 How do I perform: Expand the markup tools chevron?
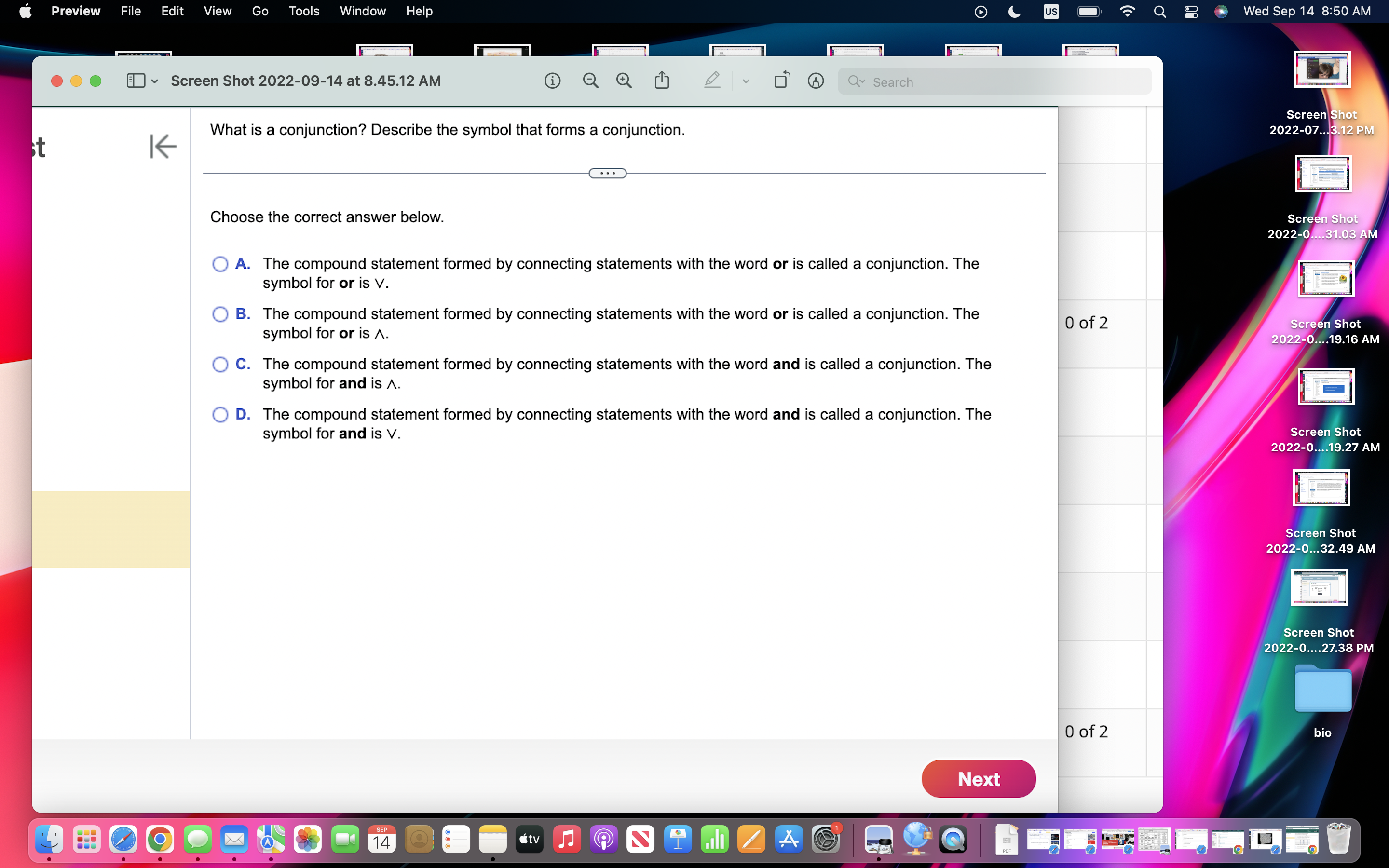[x=745, y=81]
